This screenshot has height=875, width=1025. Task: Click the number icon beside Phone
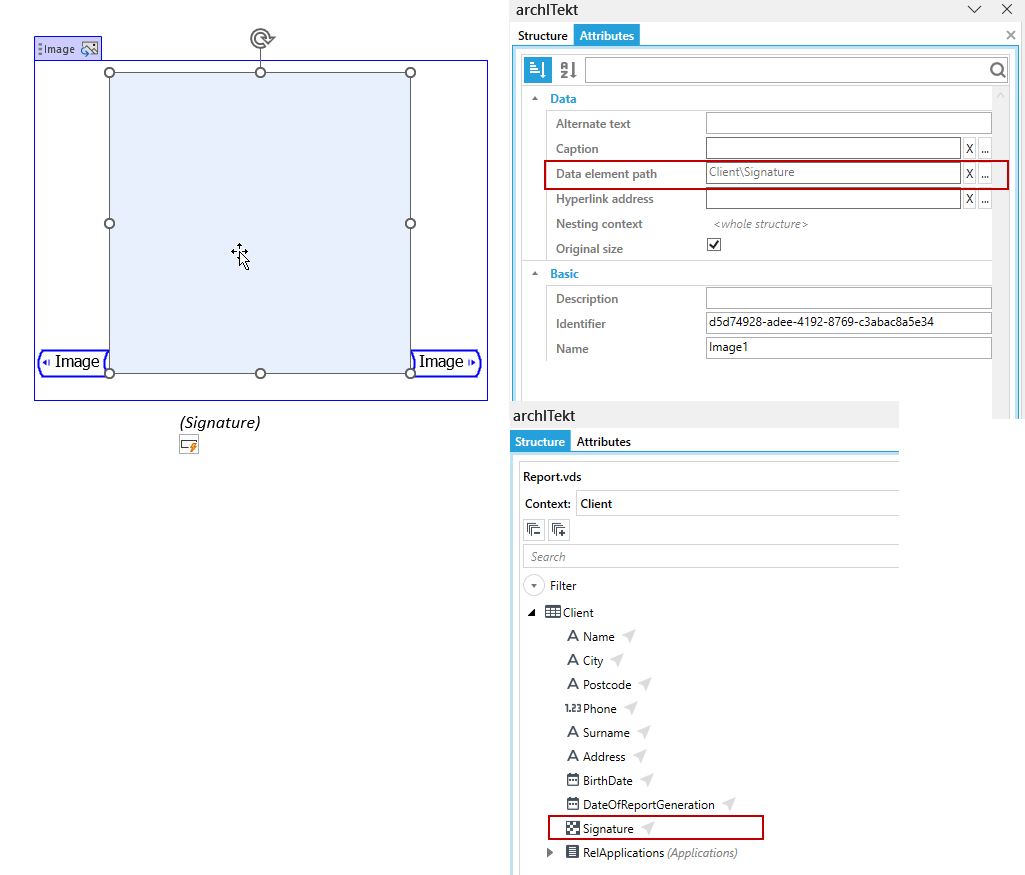tap(573, 708)
